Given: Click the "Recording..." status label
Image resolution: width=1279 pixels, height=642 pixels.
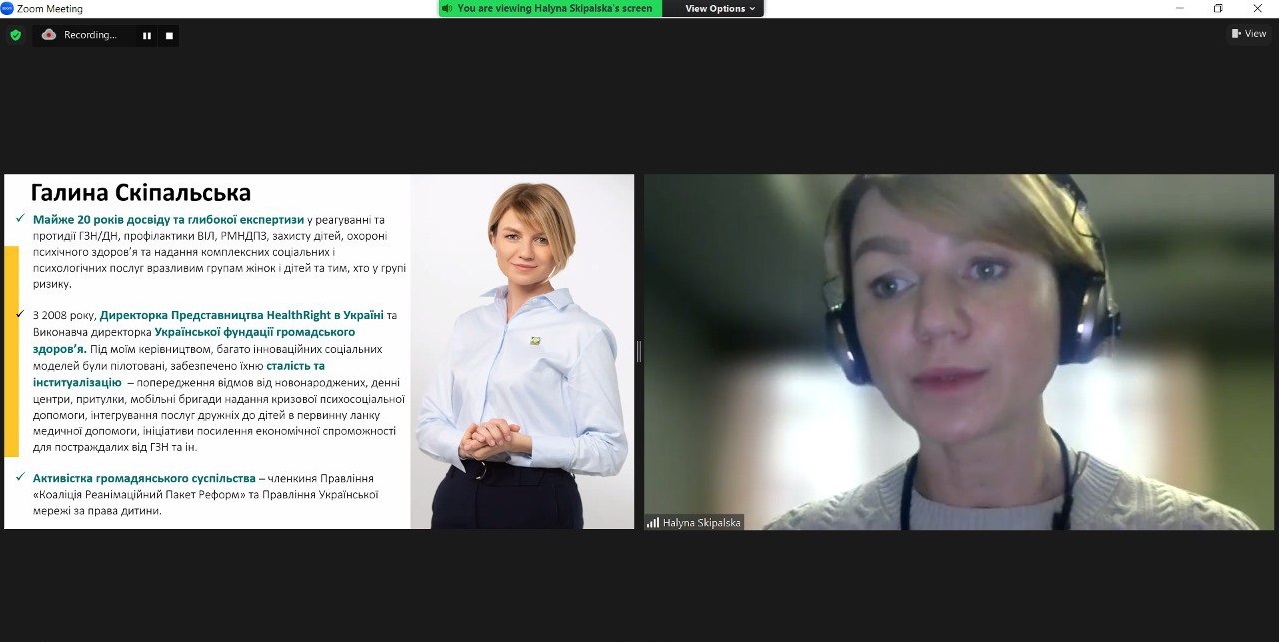Looking at the screenshot, I should click(90, 35).
